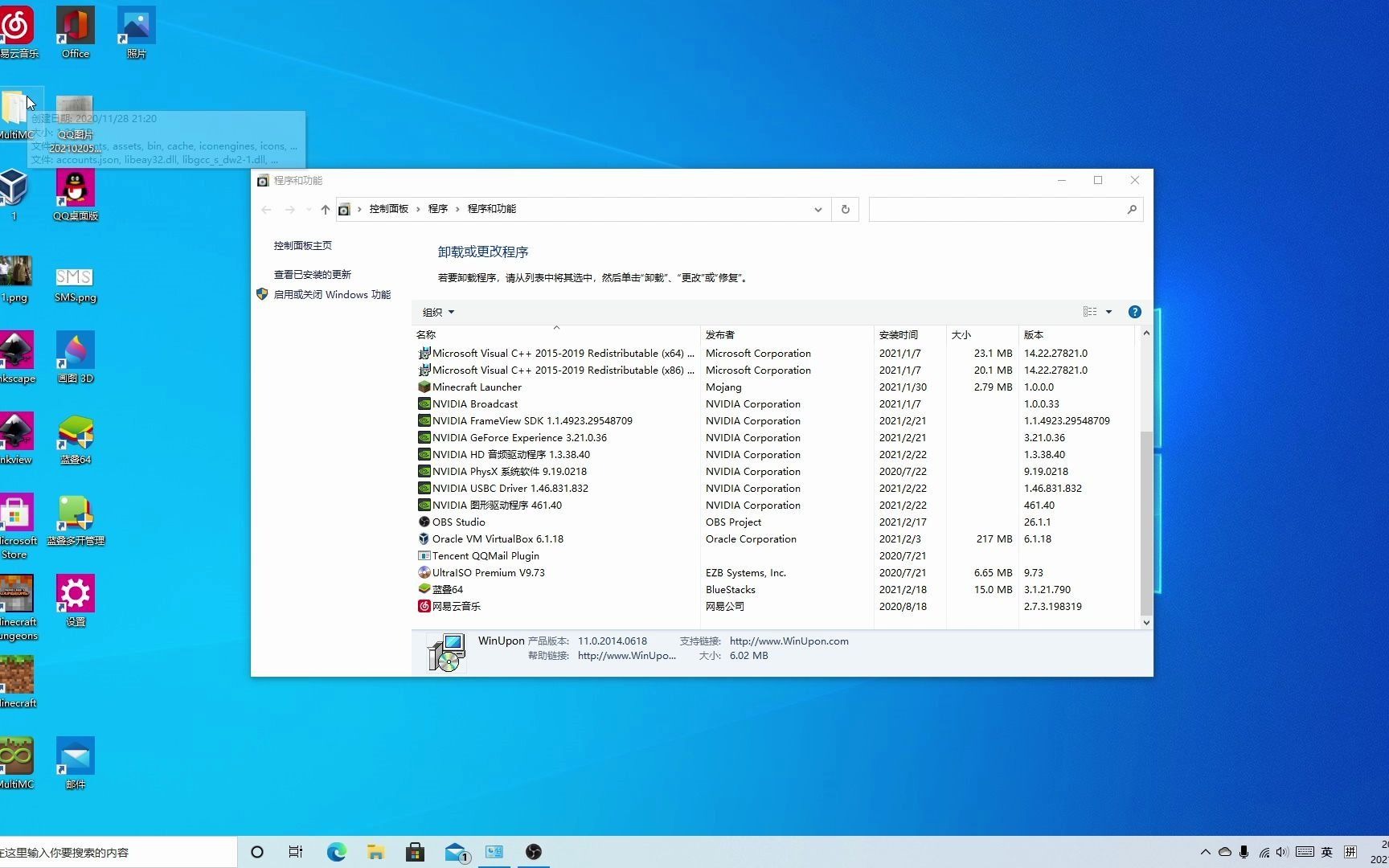Expand the chevron after 程序 breadcrumb
Viewport: 1389px width, 868px height.
click(457, 209)
